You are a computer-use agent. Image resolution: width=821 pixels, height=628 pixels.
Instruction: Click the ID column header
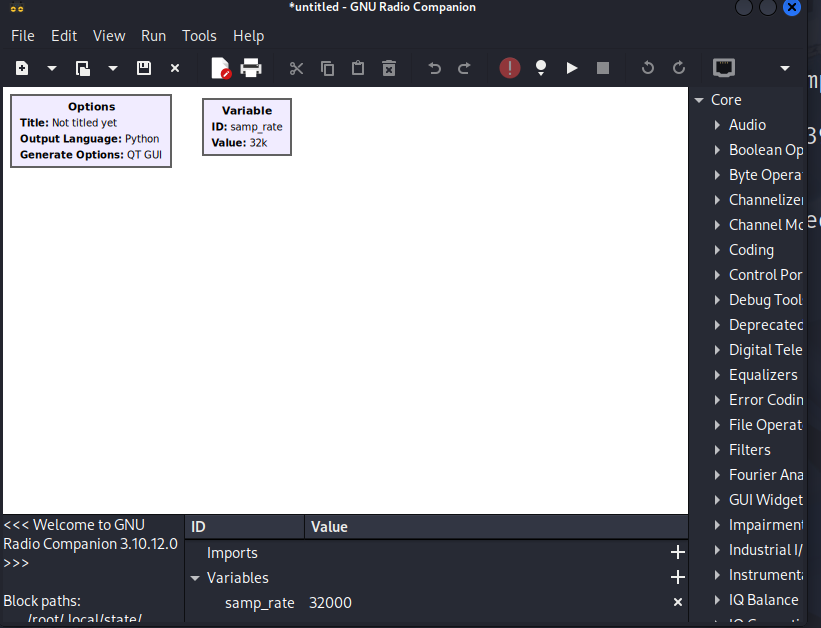[245, 527]
